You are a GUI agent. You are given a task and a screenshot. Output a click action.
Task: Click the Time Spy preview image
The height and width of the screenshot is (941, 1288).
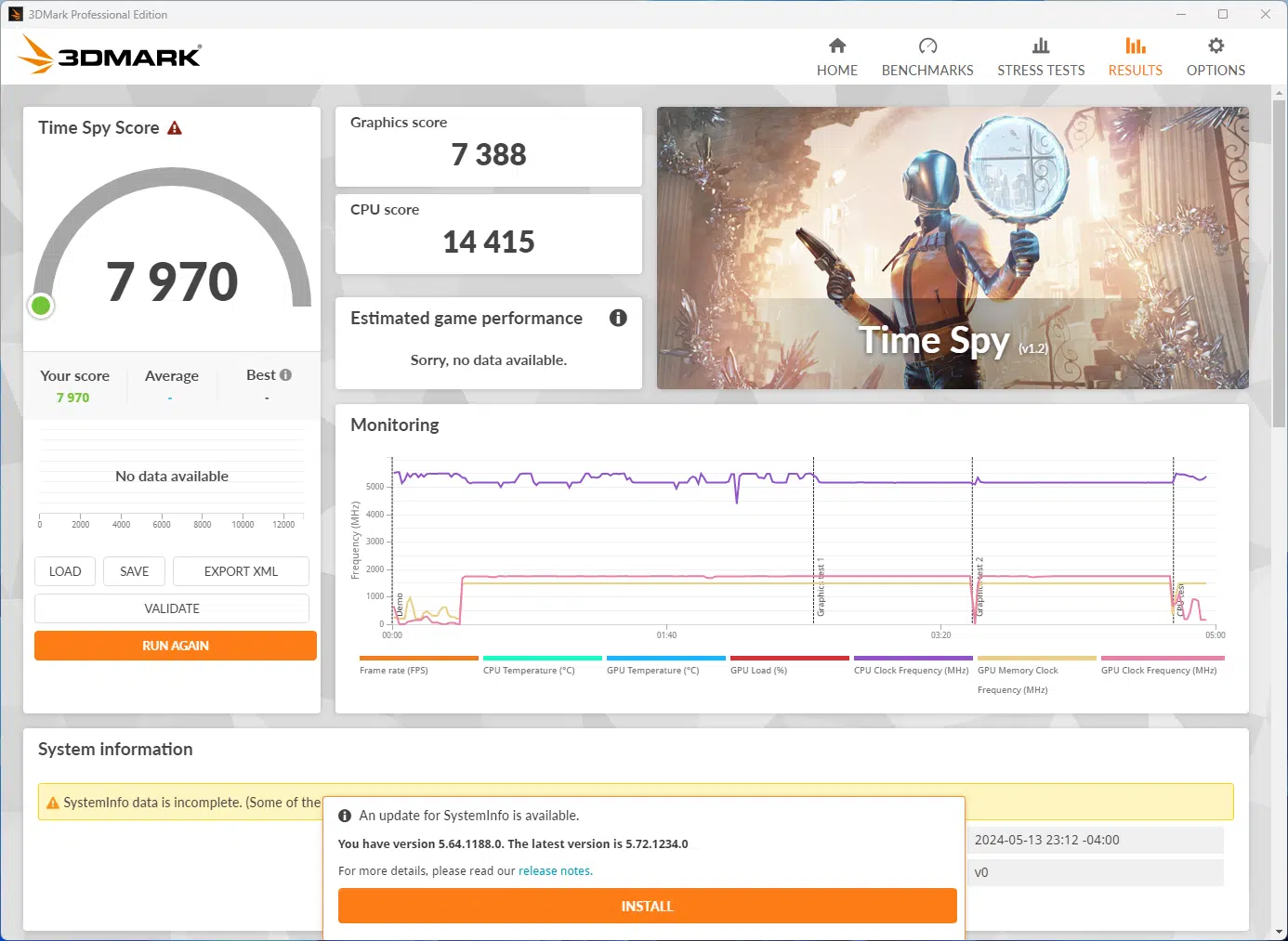coord(952,247)
